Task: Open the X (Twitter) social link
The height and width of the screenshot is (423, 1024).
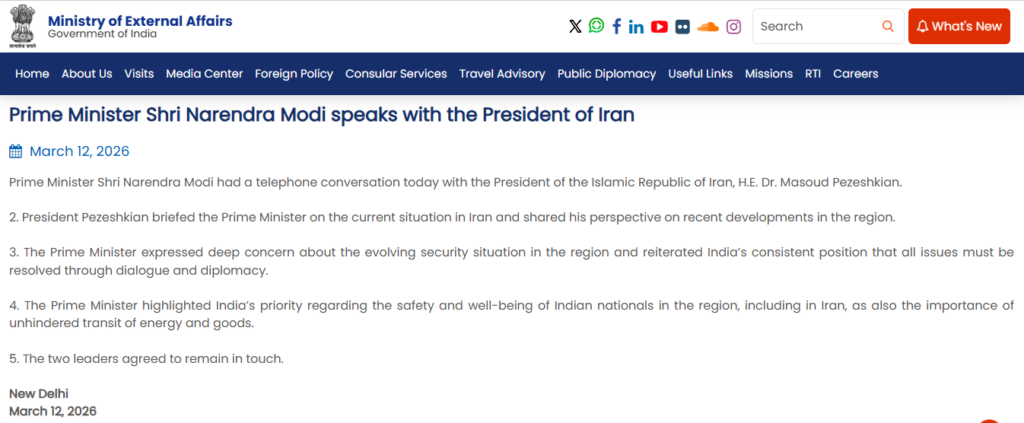Action: [x=575, y=27]
